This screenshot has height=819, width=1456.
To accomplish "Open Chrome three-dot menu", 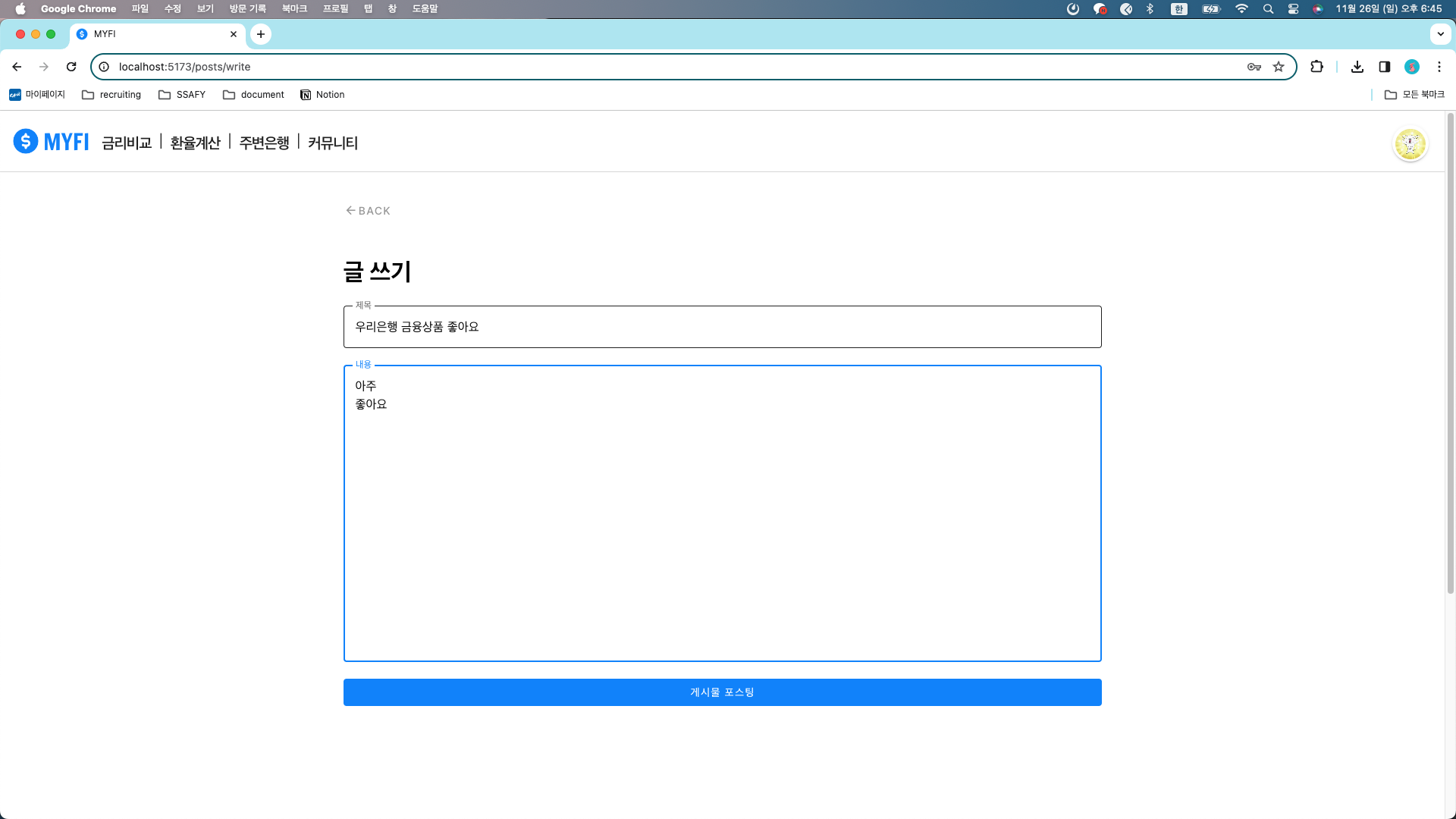I will pyautogui.click(x=1439, y=67).
